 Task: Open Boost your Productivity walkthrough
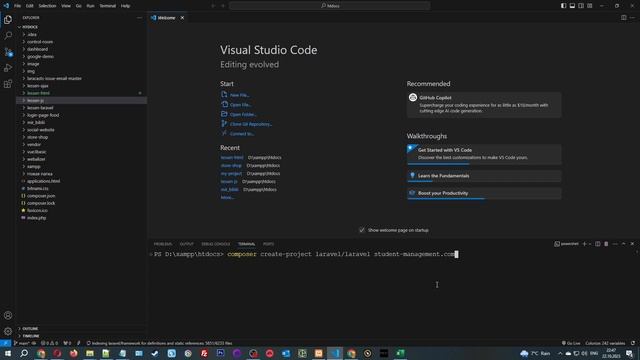click(x=484, y=193)
